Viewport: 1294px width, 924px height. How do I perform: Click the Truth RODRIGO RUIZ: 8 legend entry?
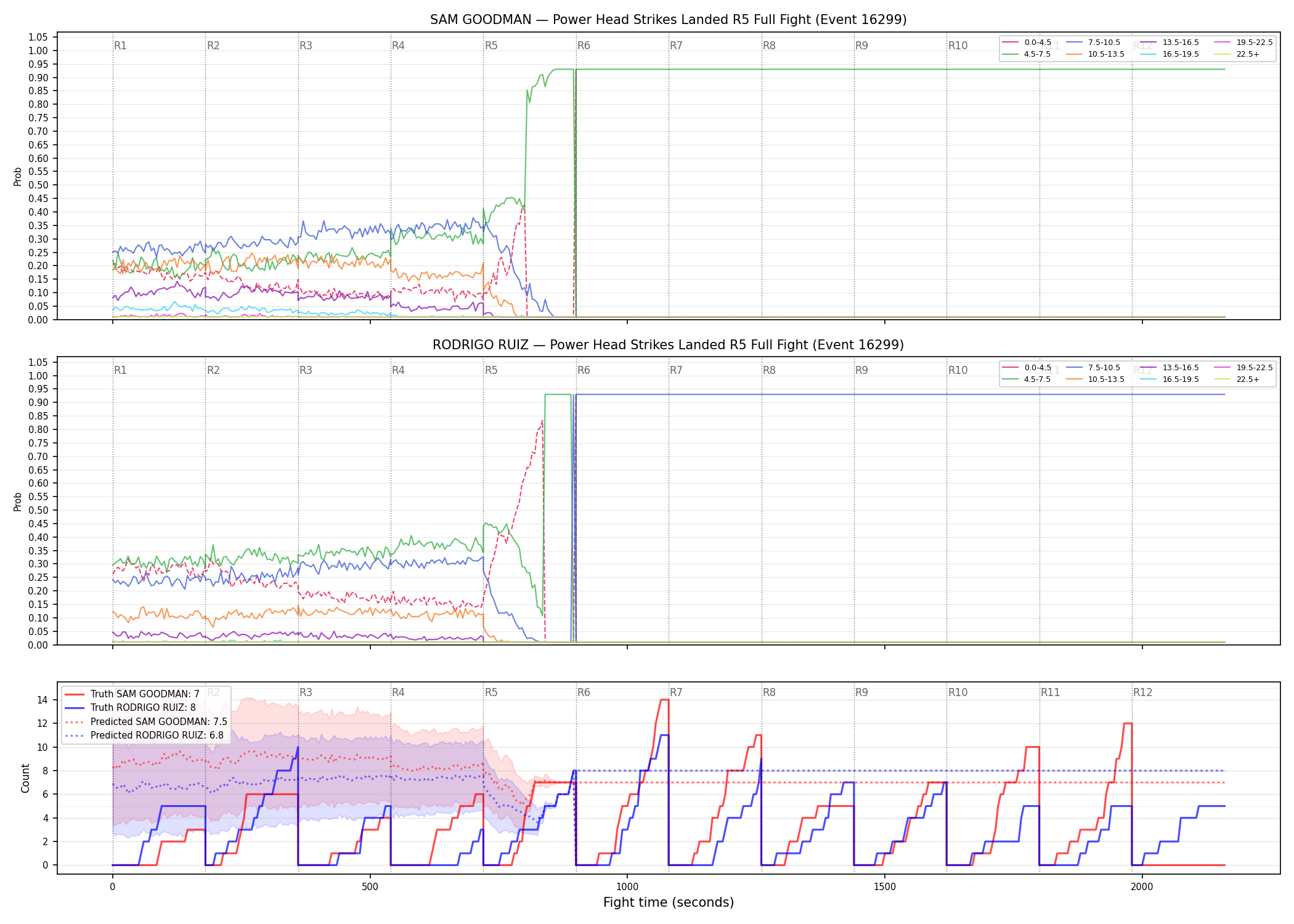pyautogui.click(x=131, y=707)
